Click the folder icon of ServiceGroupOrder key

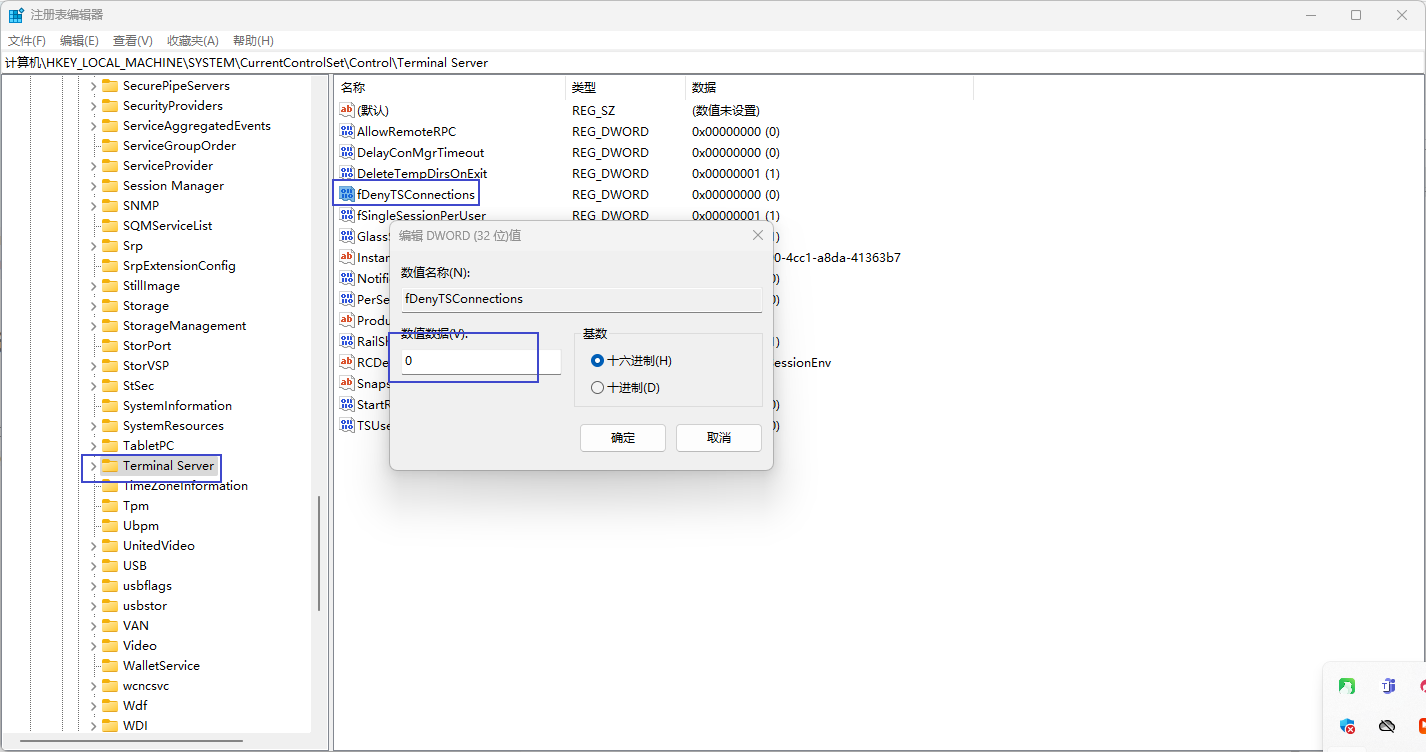click(110, 145)
